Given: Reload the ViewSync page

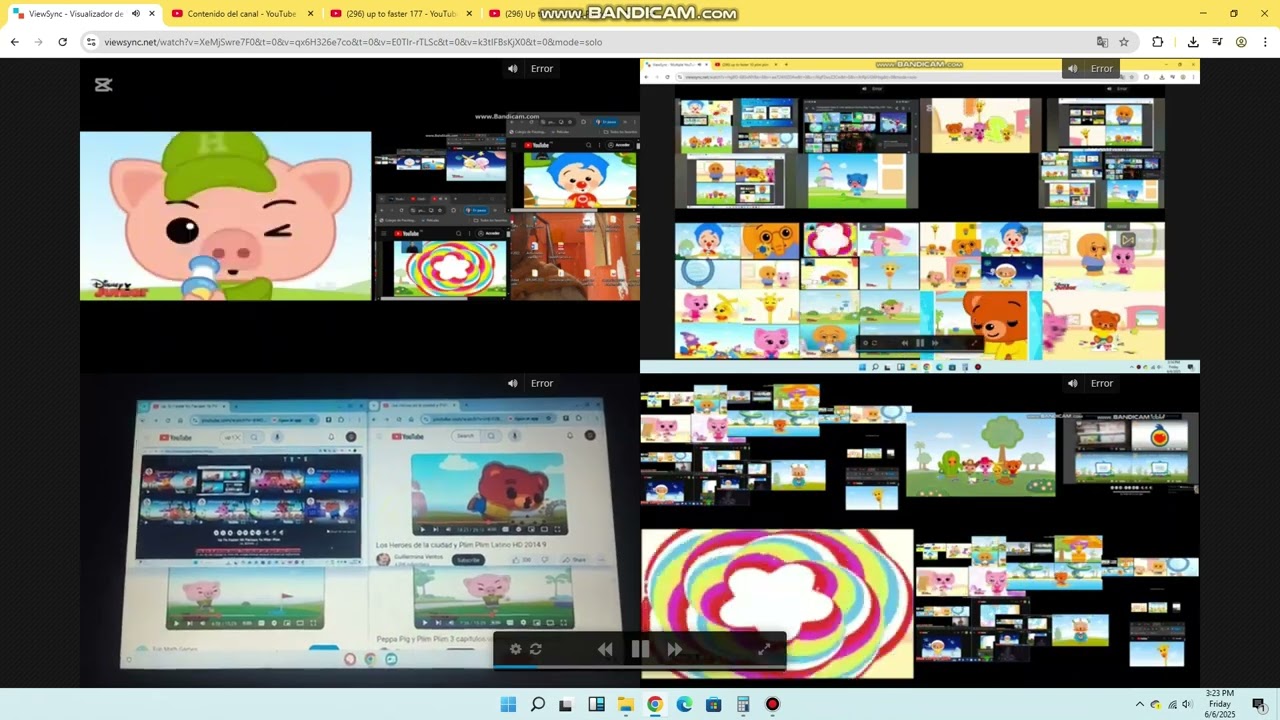Looking at the screenshot, I should click(x=63, y=42).
